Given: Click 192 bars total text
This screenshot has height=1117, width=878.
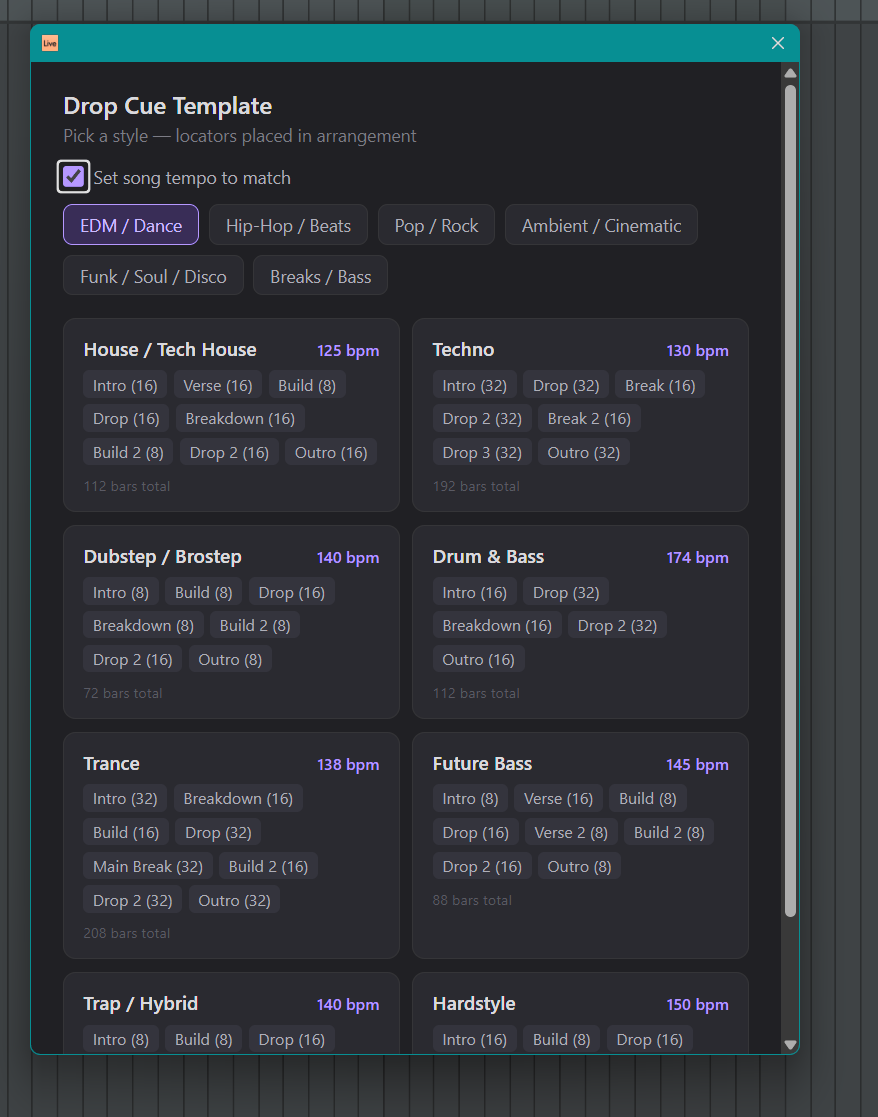Looking at the screenshot, I should 476,487.
